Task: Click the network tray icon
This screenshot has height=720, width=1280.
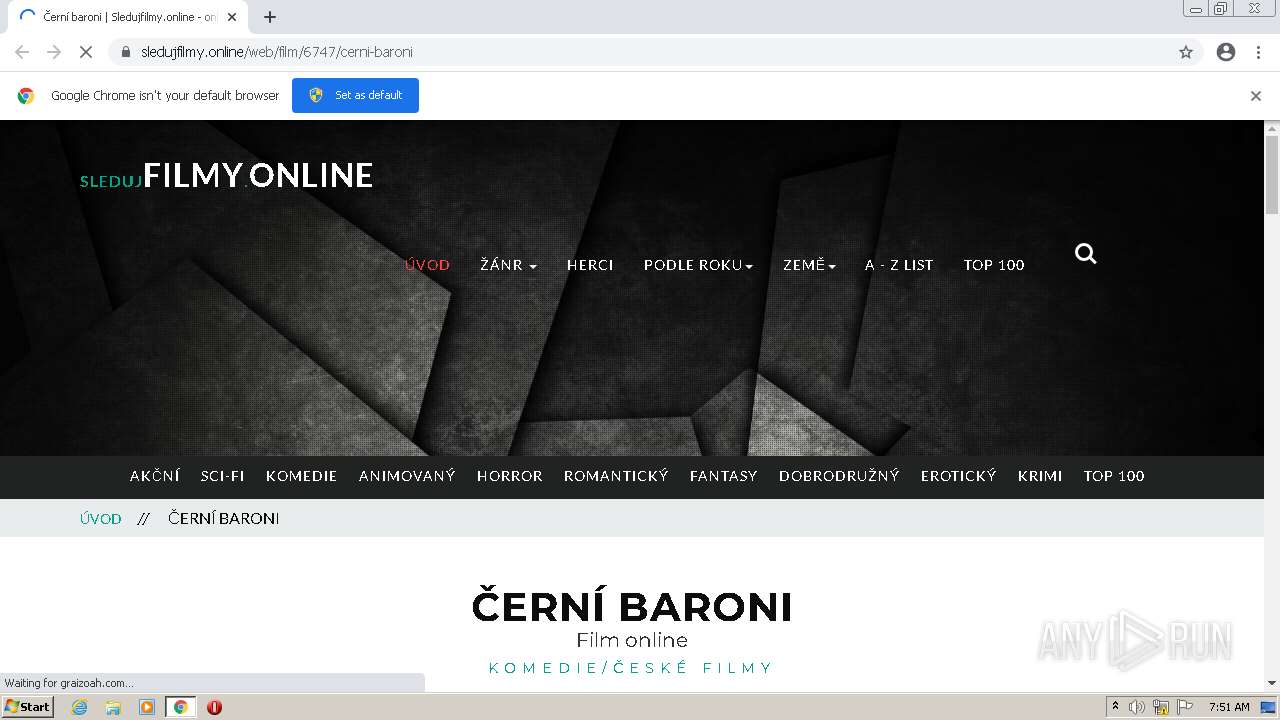Action: click(1161, 707)
